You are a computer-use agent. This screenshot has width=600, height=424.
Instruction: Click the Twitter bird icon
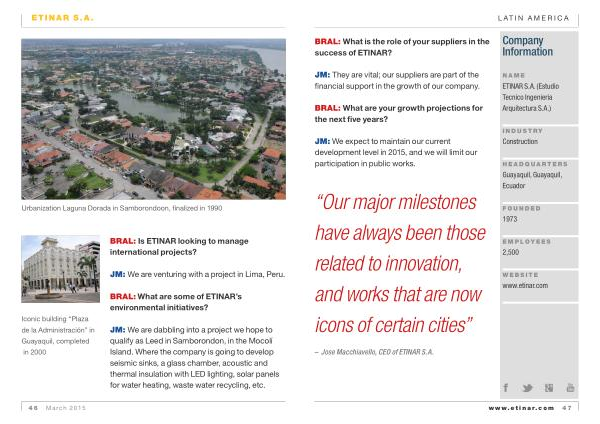527,388
